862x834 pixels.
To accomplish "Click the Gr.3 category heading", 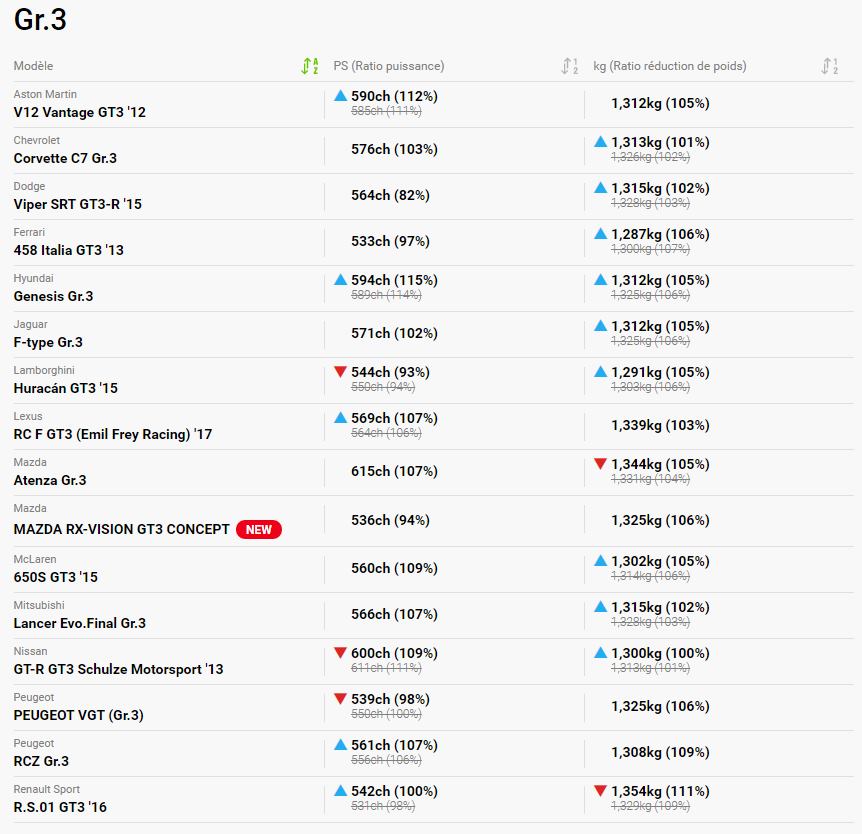I will click(40, 20).
